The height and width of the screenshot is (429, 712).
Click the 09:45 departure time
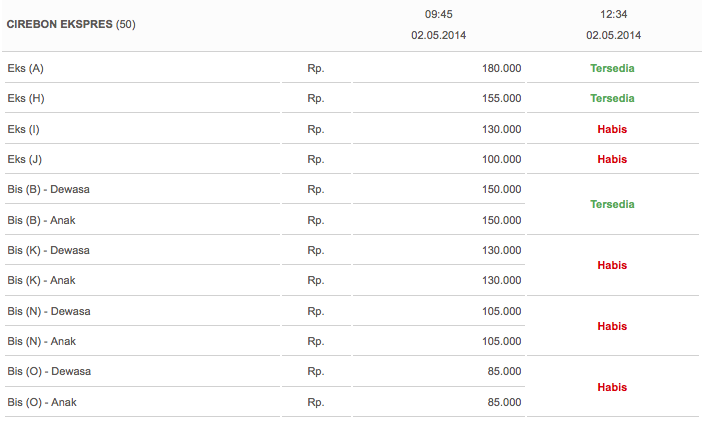[439, 15]
